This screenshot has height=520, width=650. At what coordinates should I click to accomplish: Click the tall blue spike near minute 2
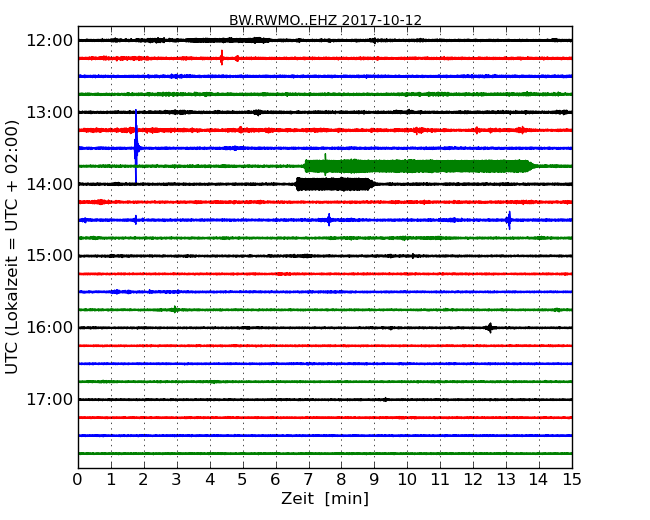(x=136, y=146)
